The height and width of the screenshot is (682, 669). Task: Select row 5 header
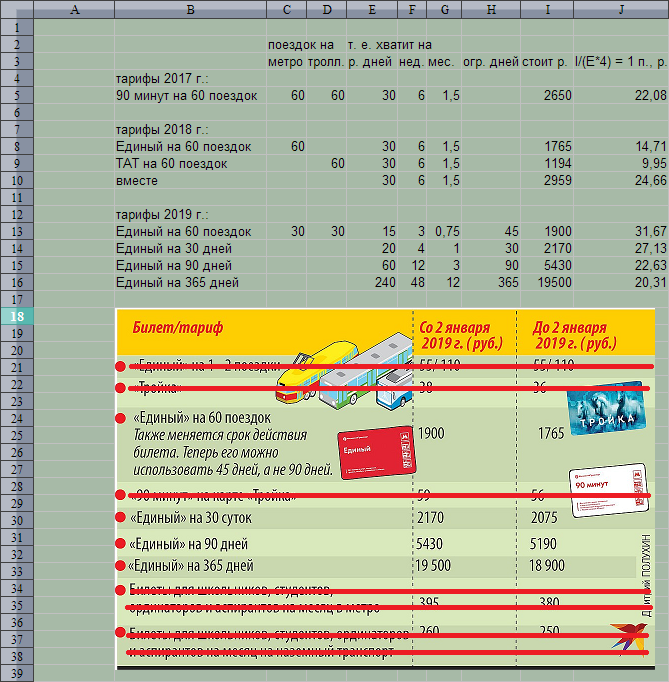pos(17,96)
